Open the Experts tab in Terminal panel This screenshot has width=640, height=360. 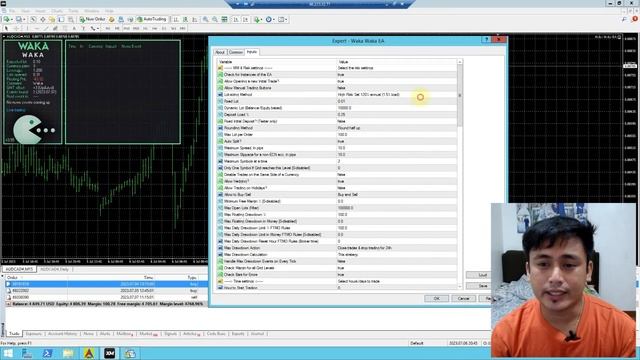[x=238, y=334]
